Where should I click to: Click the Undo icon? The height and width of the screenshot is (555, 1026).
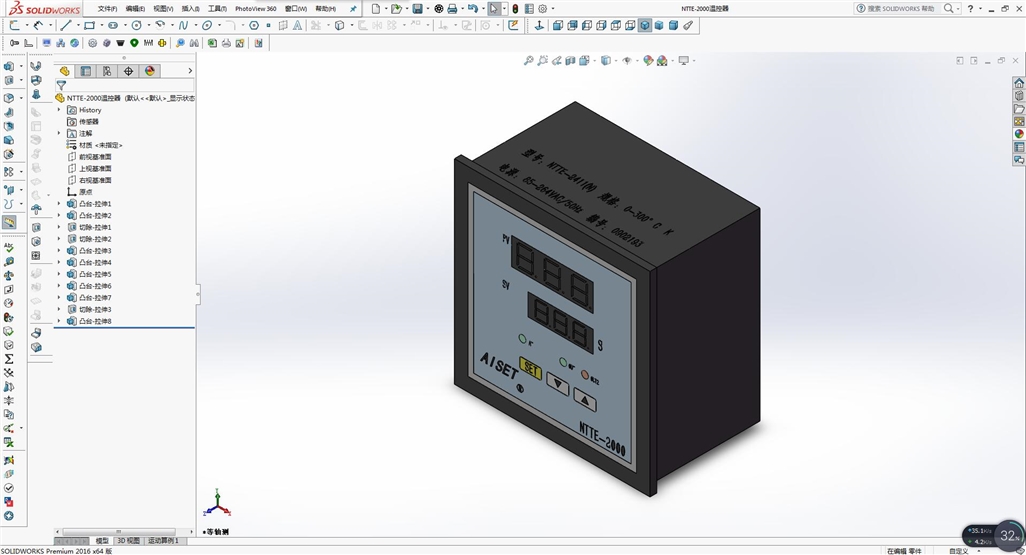472,9
